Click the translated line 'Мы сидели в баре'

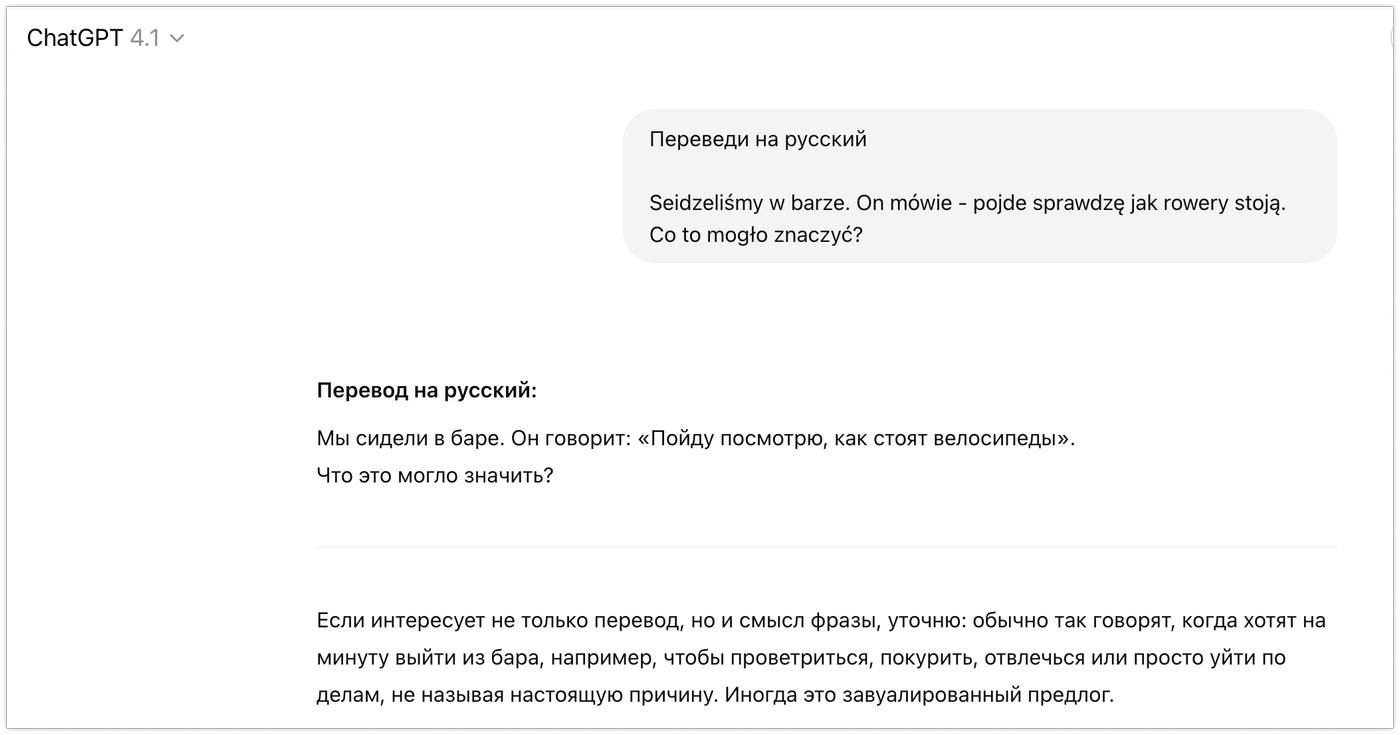[x=410, y=438]
